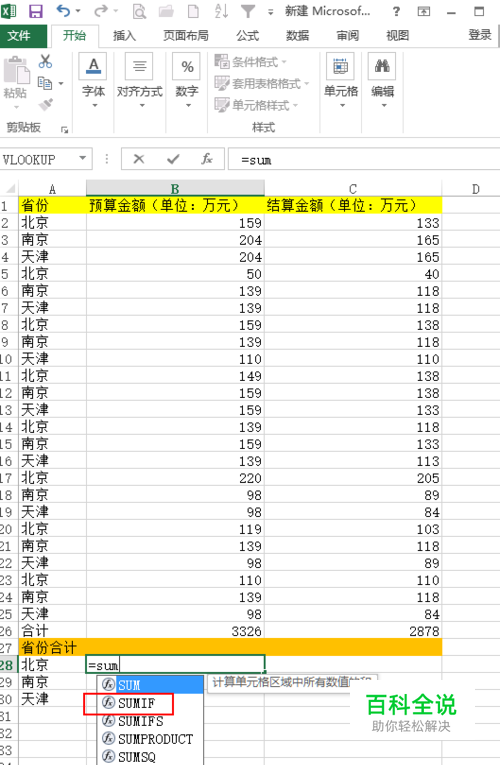Click the 登录 sign in link
Image resolution: width=500 pixels, height=765 pixels.
pos(480,35)
